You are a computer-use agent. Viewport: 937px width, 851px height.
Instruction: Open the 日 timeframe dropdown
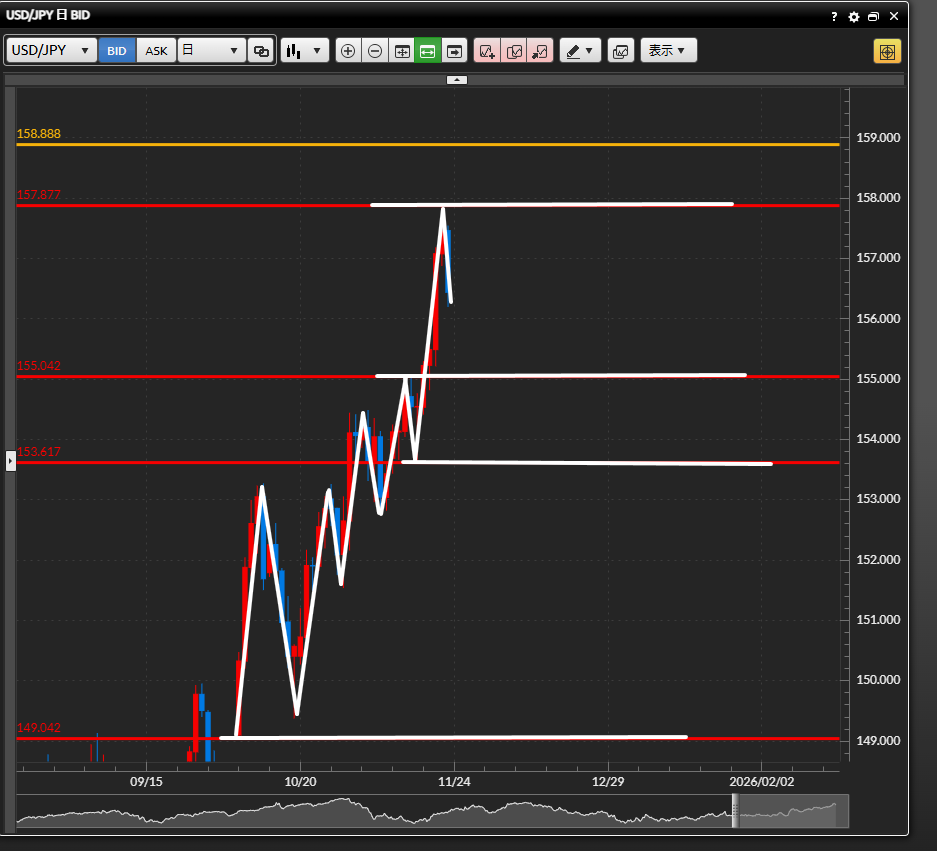212,51
